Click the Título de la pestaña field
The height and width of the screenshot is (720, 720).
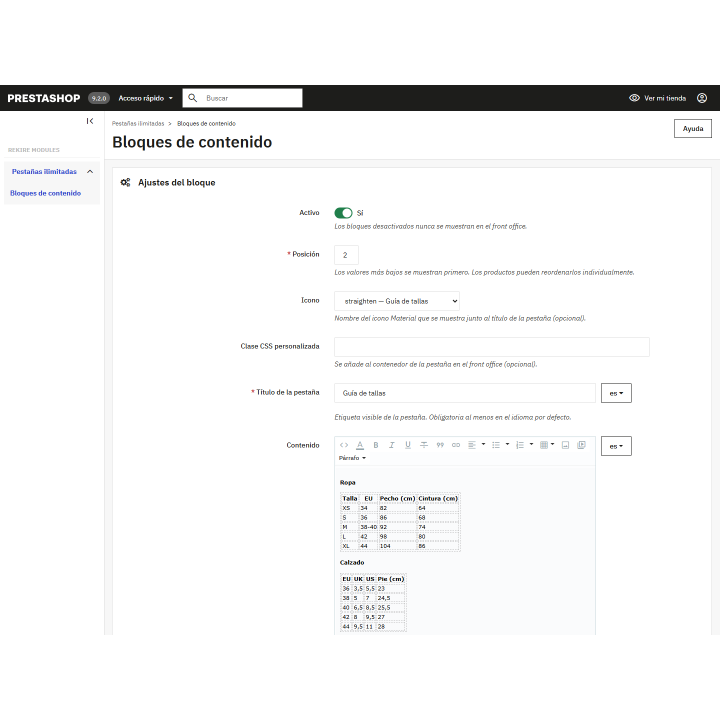coord(465,393)
